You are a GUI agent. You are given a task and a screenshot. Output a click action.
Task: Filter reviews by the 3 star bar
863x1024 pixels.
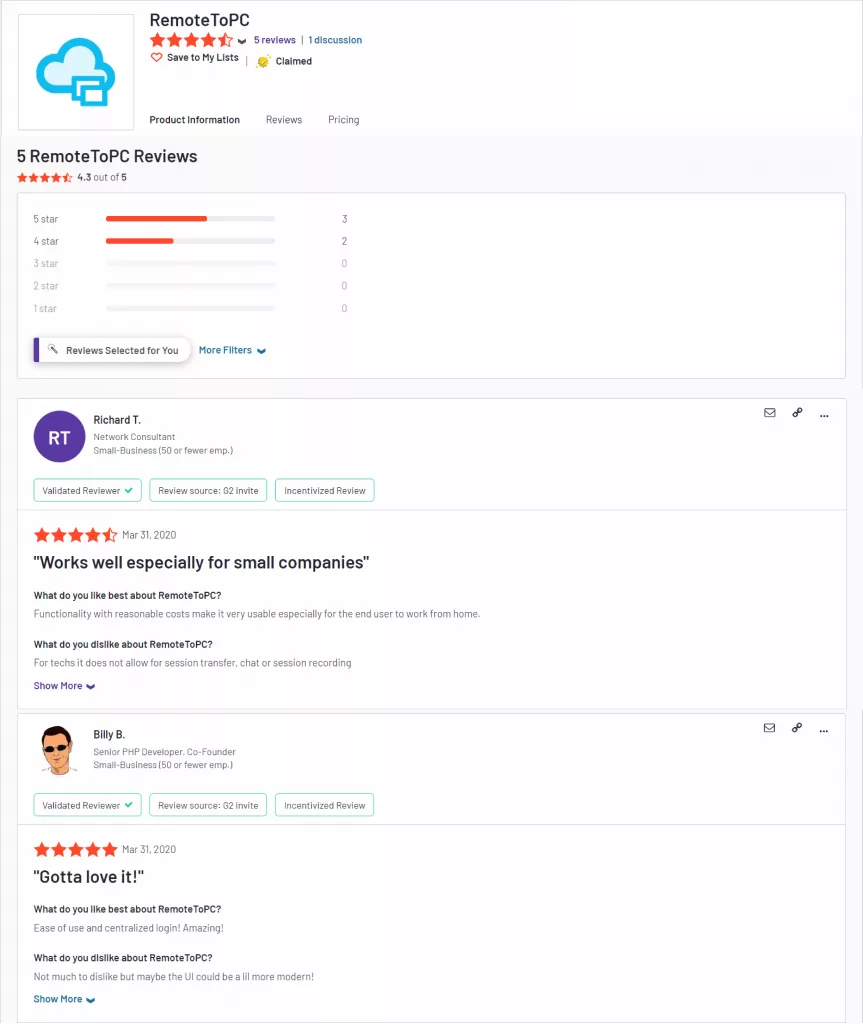190,263
